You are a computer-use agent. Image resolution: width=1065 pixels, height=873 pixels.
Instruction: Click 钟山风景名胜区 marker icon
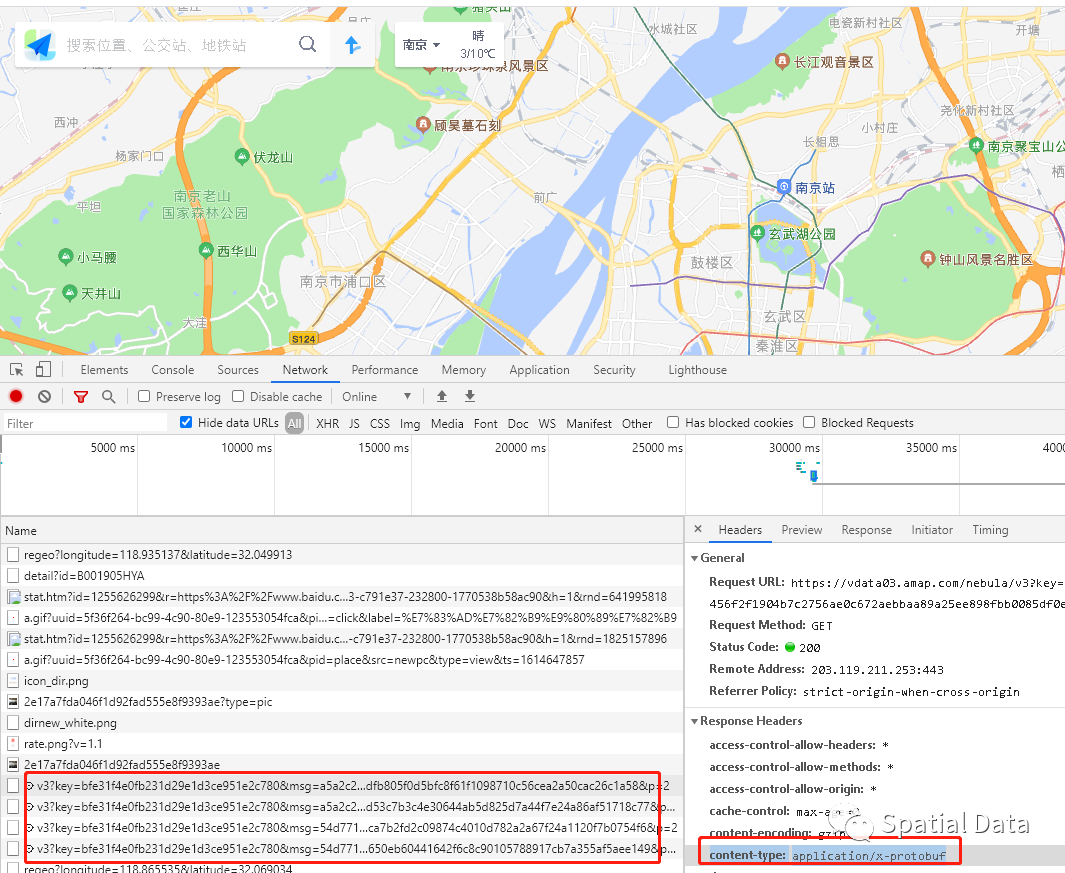click(x=928, y=259)
